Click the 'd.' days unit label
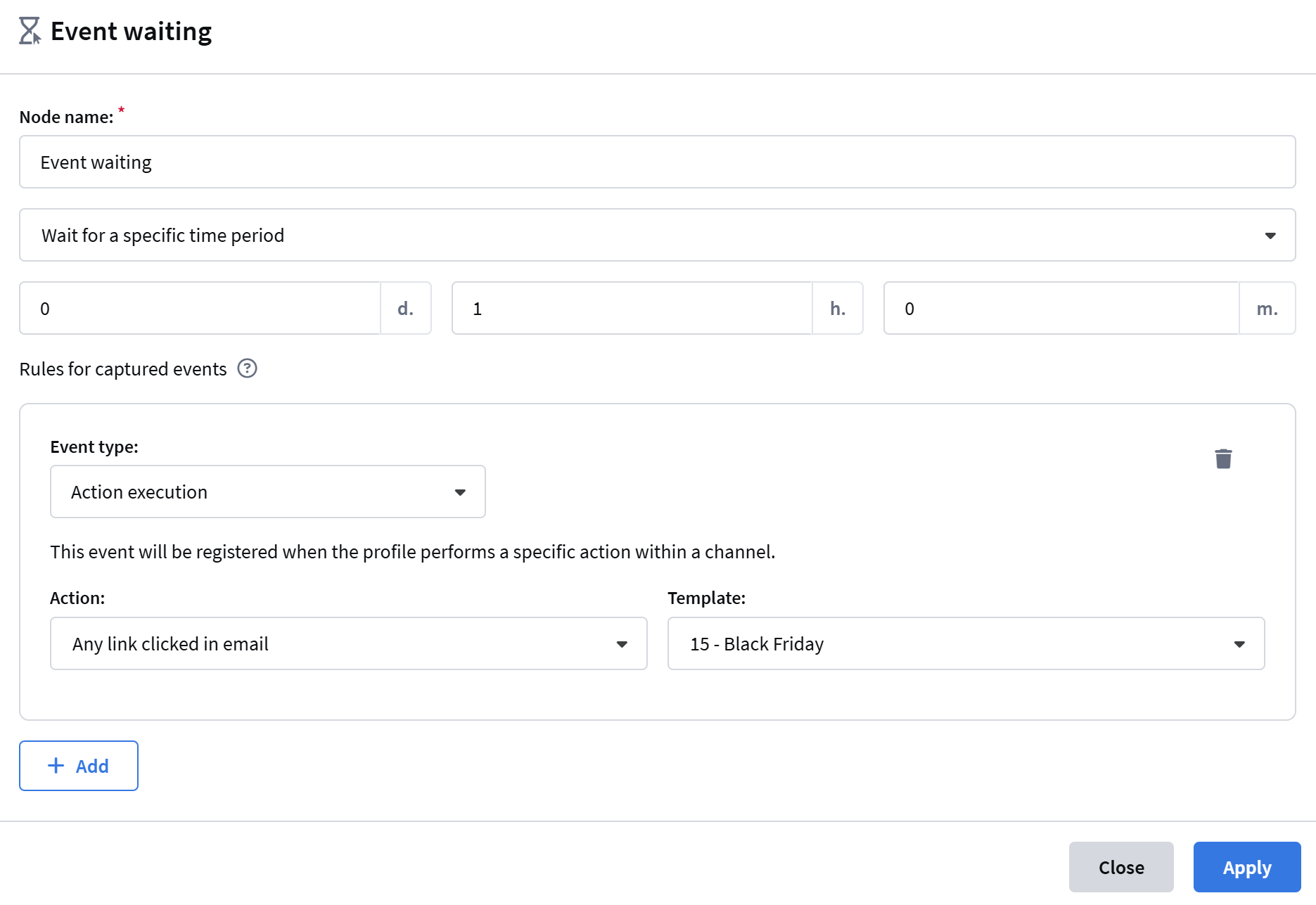This screenshot has height=905, width=1316. tap(405, 308)
